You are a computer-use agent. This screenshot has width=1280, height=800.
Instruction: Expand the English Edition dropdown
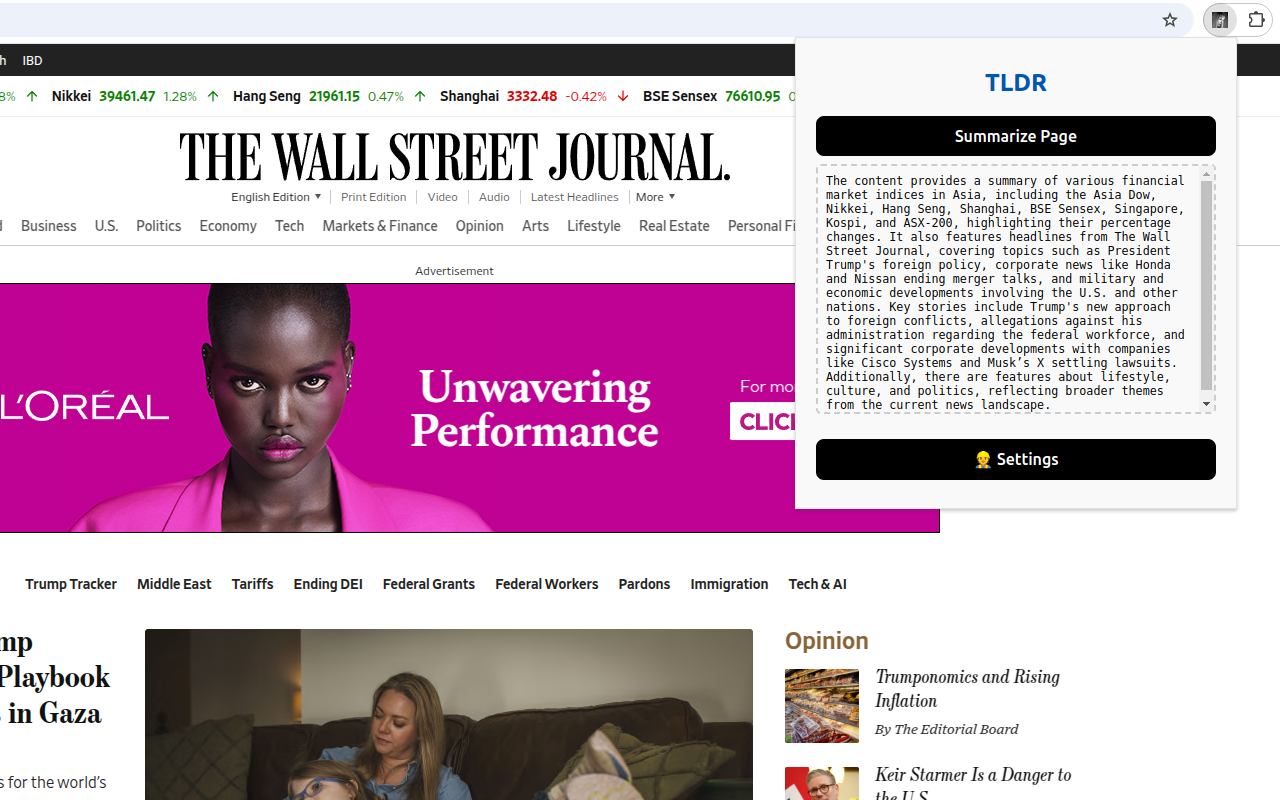click(276, 197)
